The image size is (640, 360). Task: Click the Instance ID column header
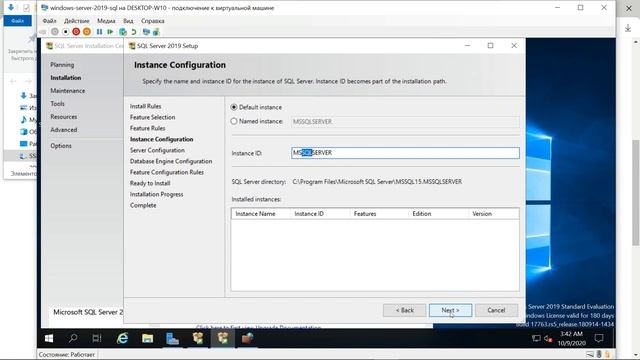(320, 214)
